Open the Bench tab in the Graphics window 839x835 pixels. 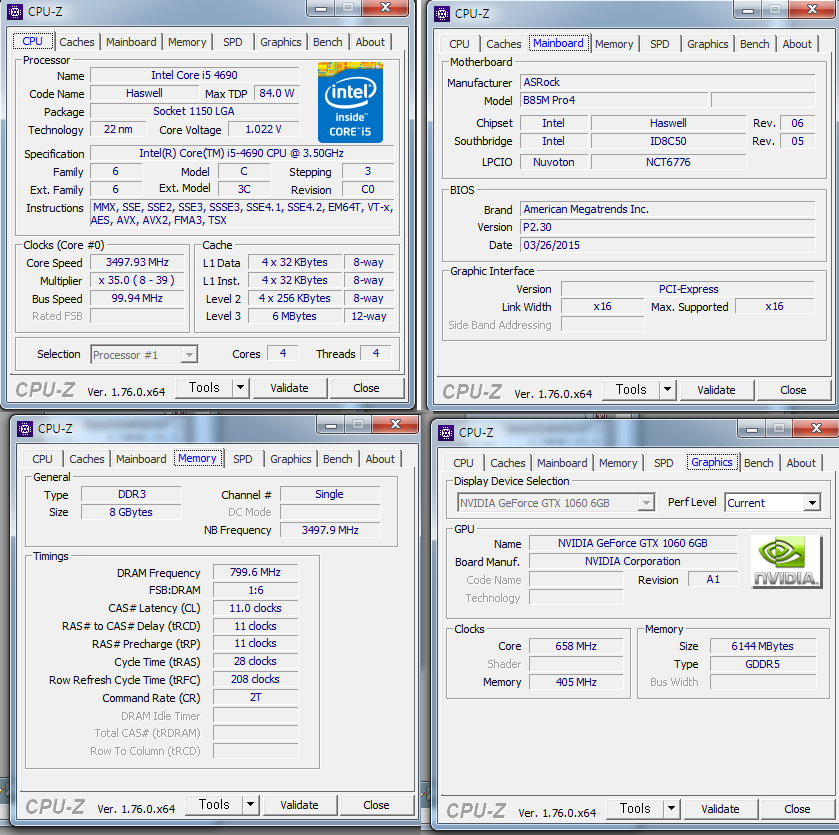759,463
